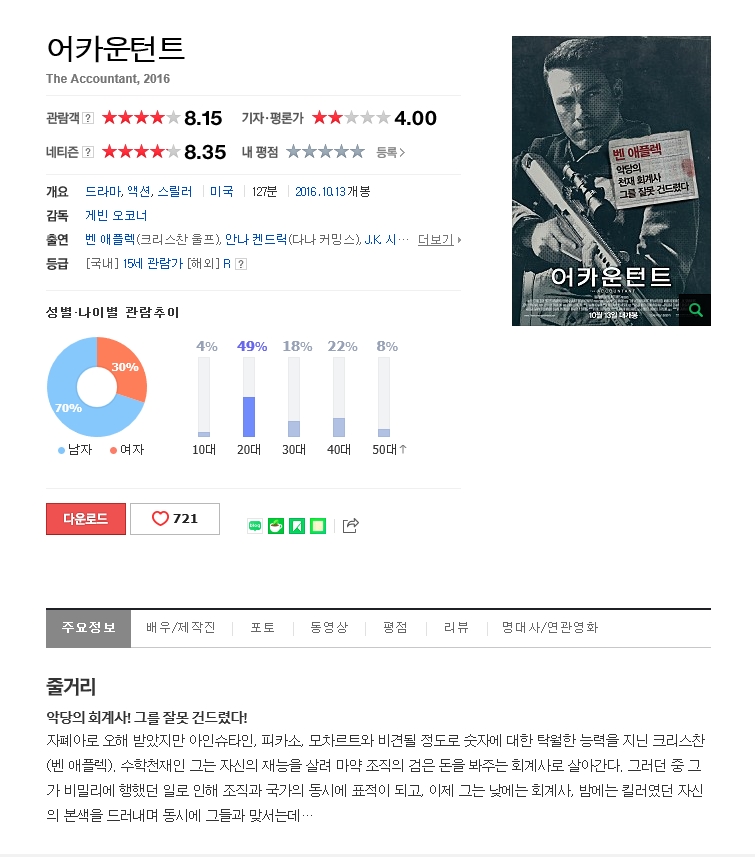Click help icon beside the R rating

(x=241, y=264)
